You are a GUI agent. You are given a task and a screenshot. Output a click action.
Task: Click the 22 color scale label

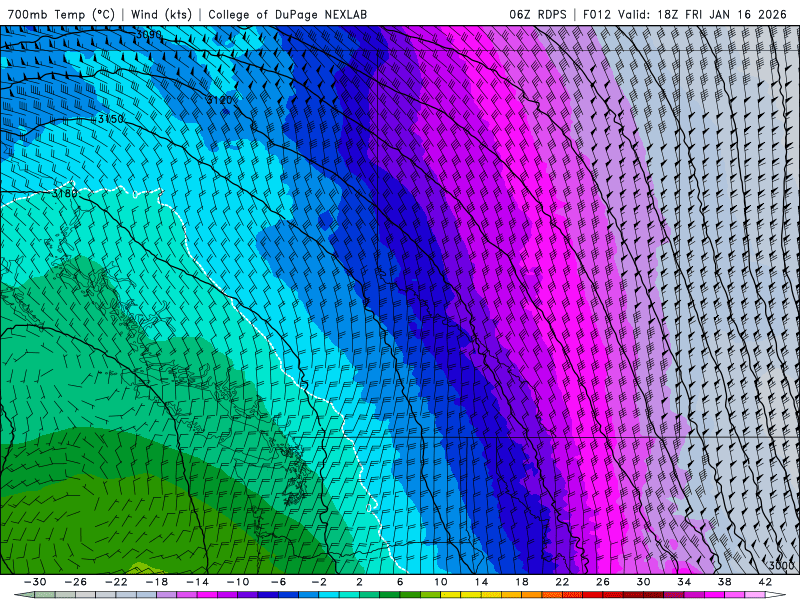pyautogui.click(x=562, y=582)
